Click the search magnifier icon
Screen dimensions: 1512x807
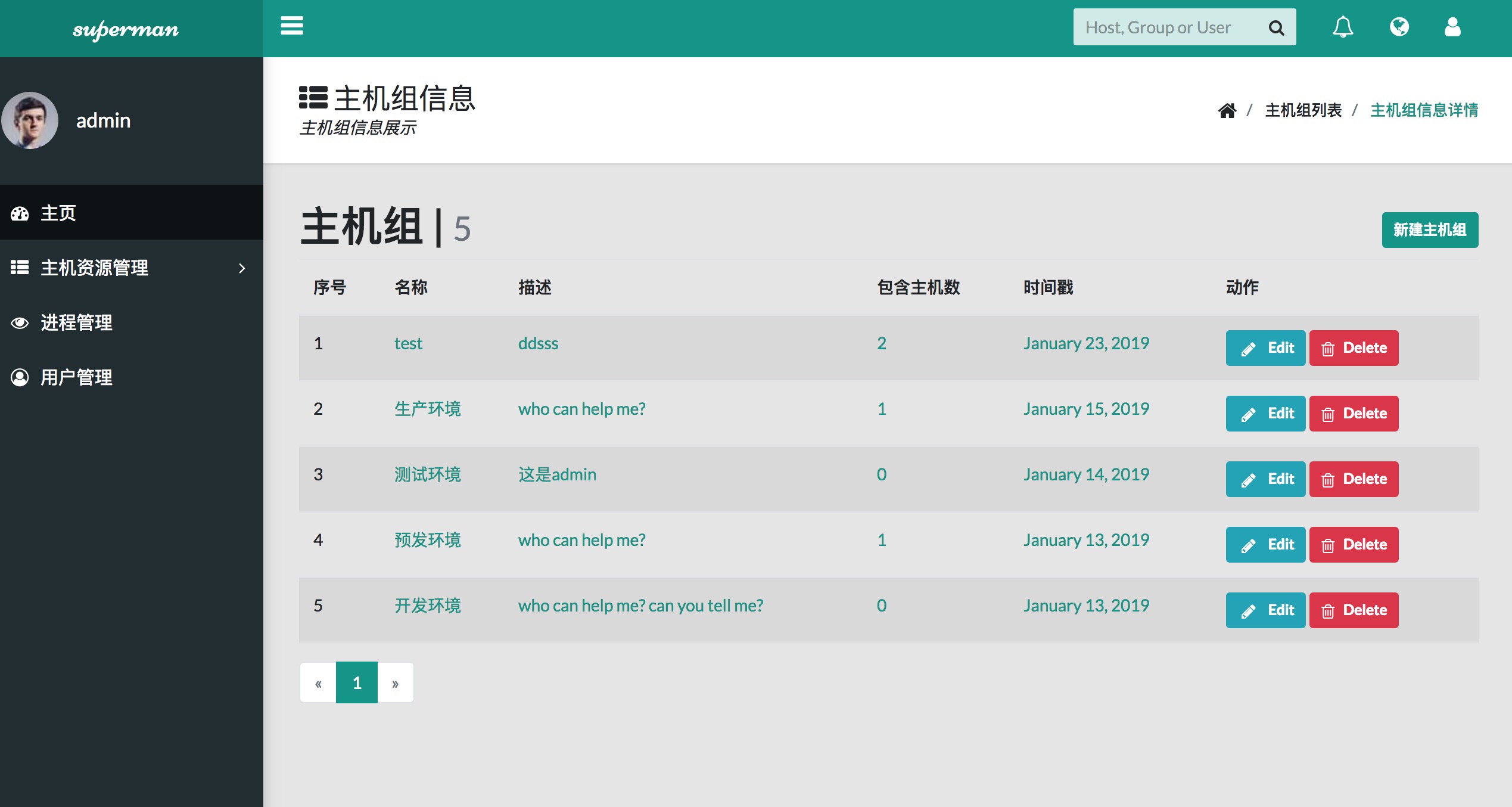1276,27
